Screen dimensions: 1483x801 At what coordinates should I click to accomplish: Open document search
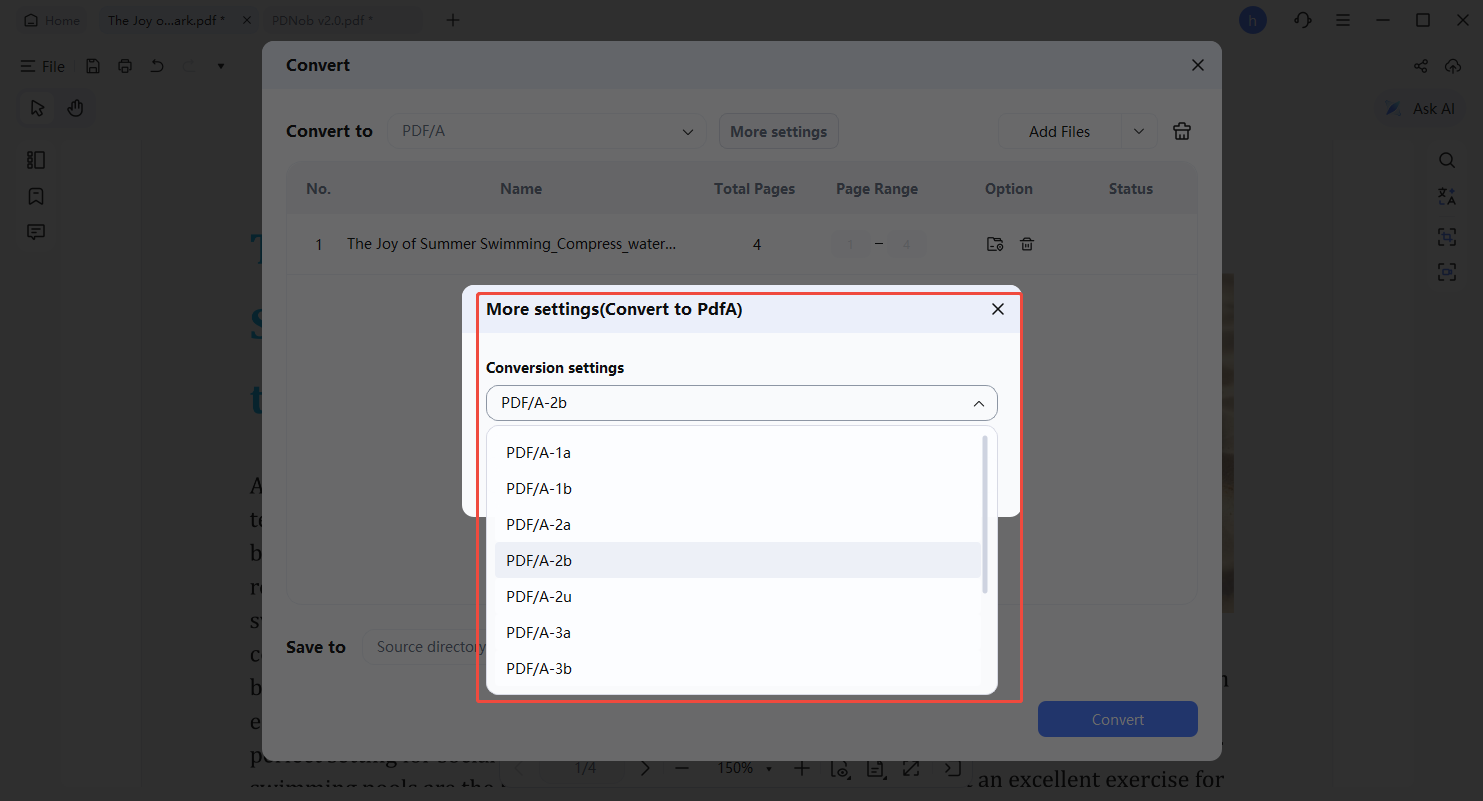coord(1447,160)
